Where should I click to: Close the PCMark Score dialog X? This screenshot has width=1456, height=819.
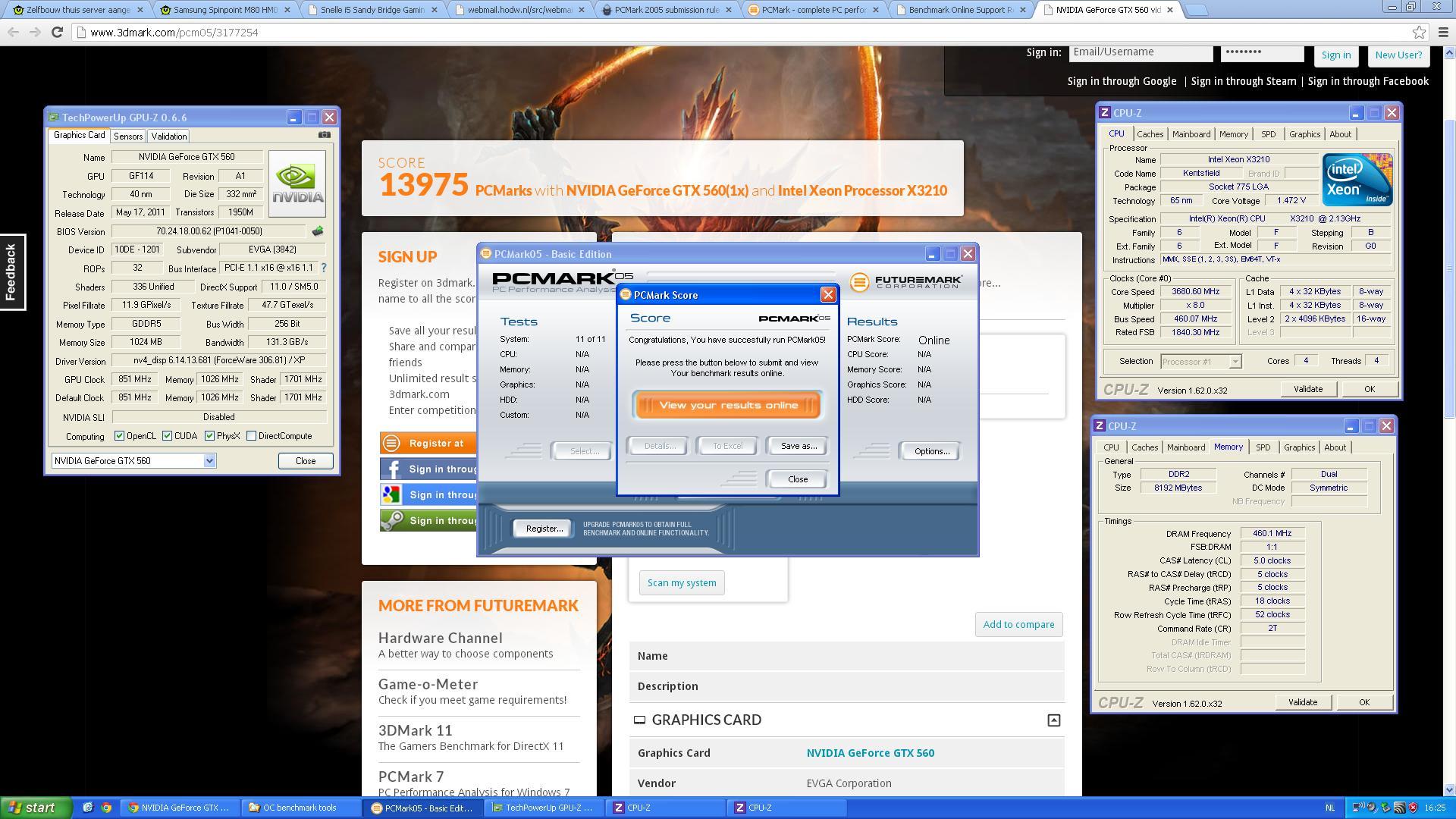pos(828,295)
